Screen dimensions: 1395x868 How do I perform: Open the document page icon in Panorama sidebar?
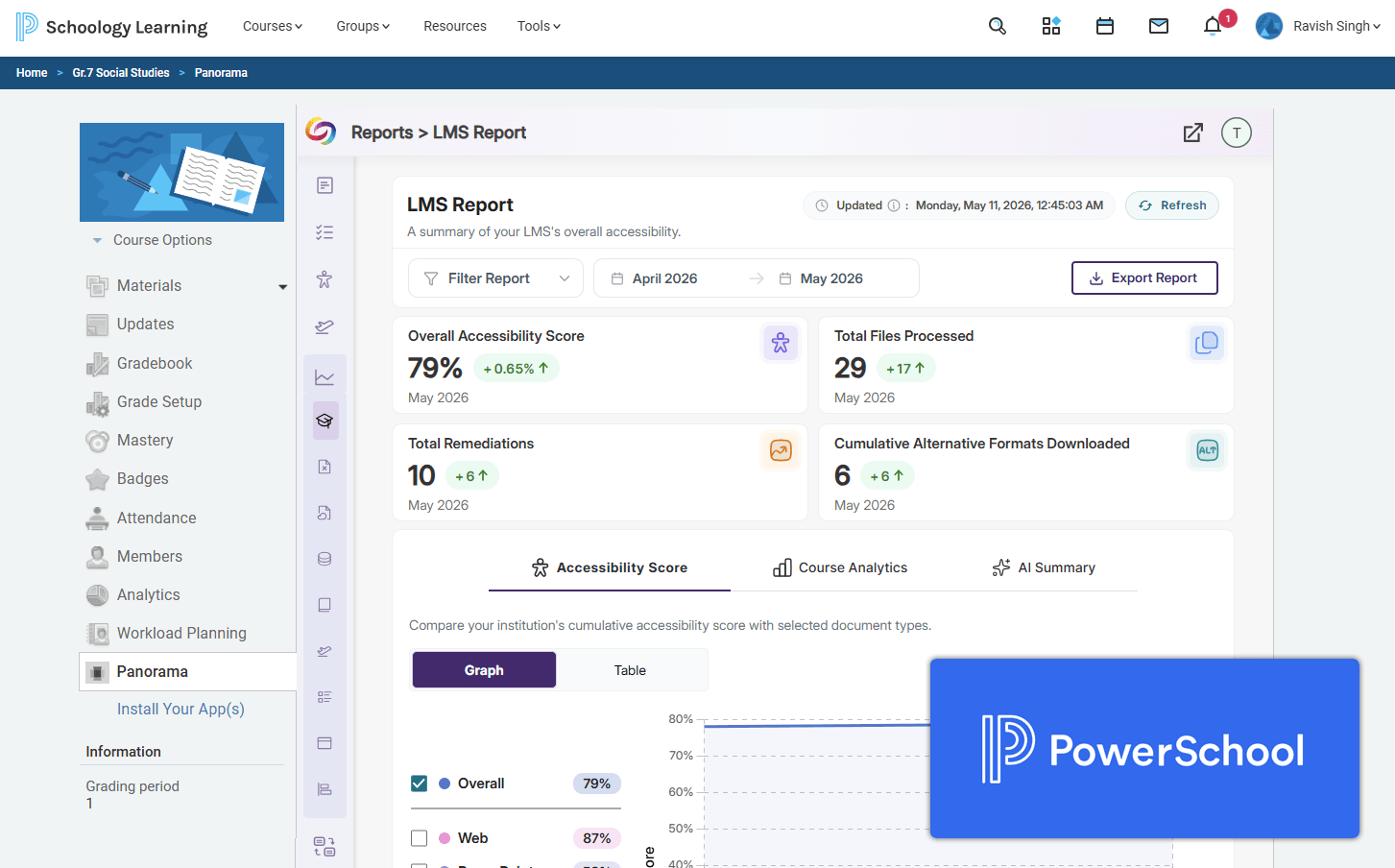click(x=325, y=185)
